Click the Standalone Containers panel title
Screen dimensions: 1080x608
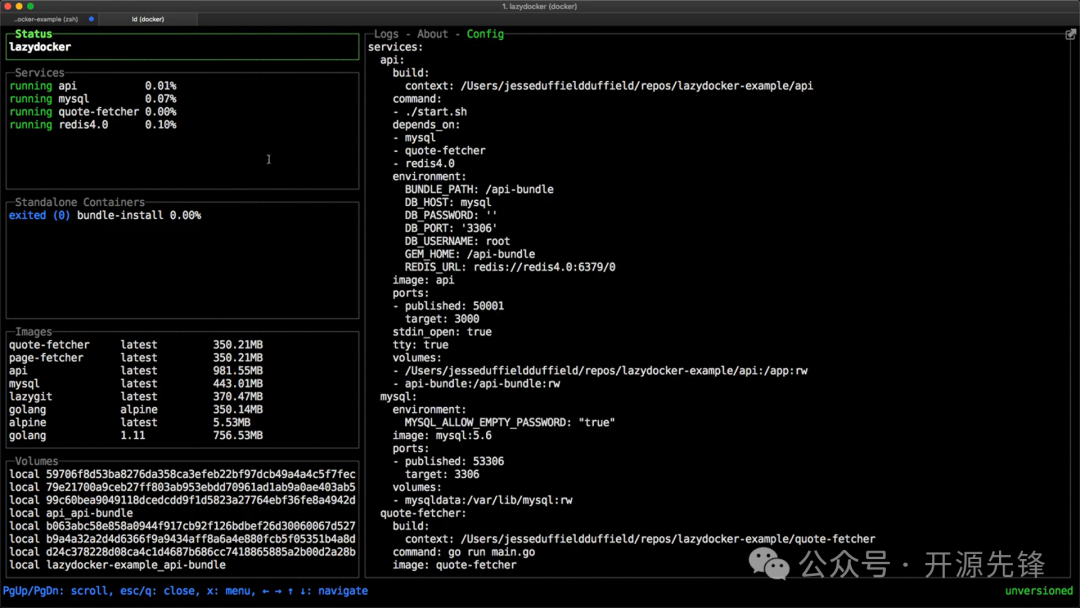tap(80, 202)
